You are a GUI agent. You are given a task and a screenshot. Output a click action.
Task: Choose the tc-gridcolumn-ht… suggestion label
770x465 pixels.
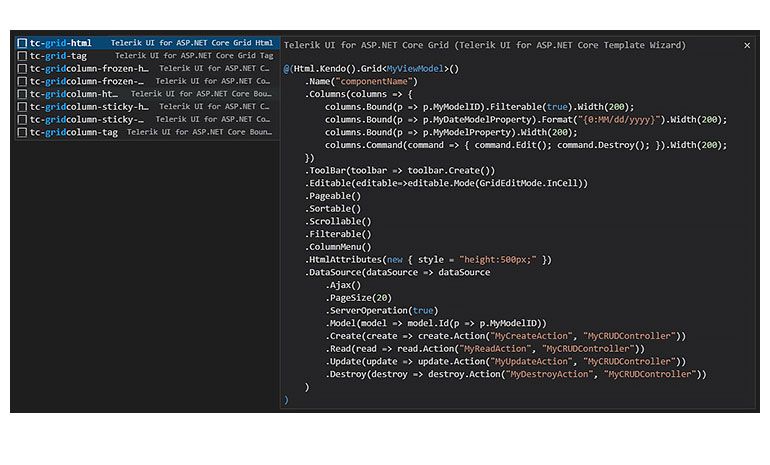pos(74,94)
